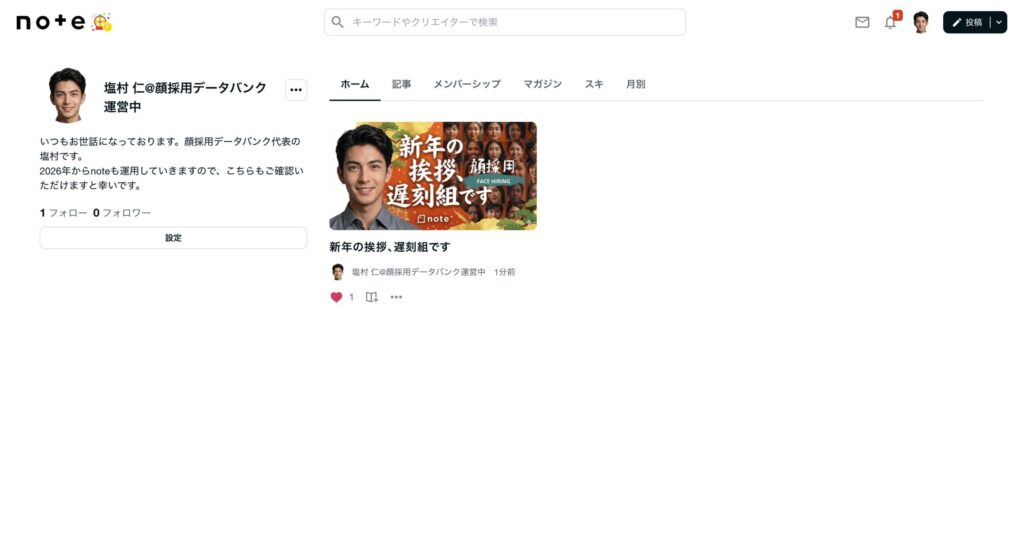Open the account avatar menu in the header

tap(921, 22)
